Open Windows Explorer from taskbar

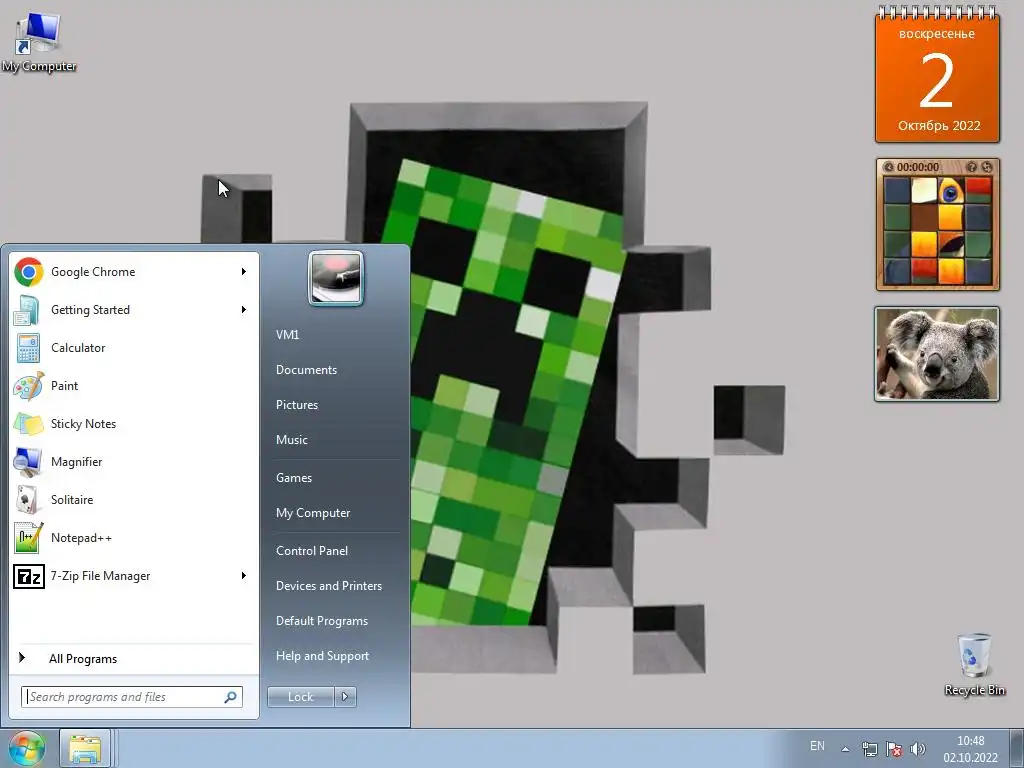coord(85,748)
